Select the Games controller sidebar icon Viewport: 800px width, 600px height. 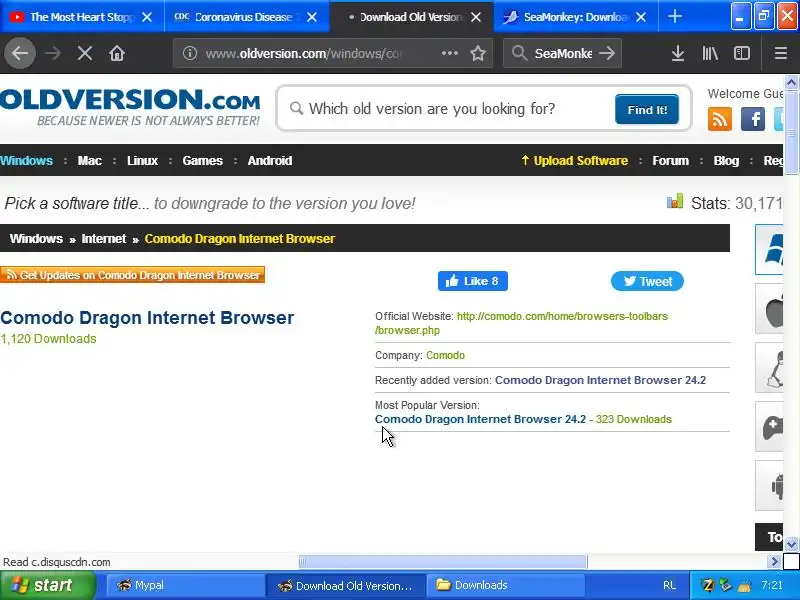click(x=769, y=427)
